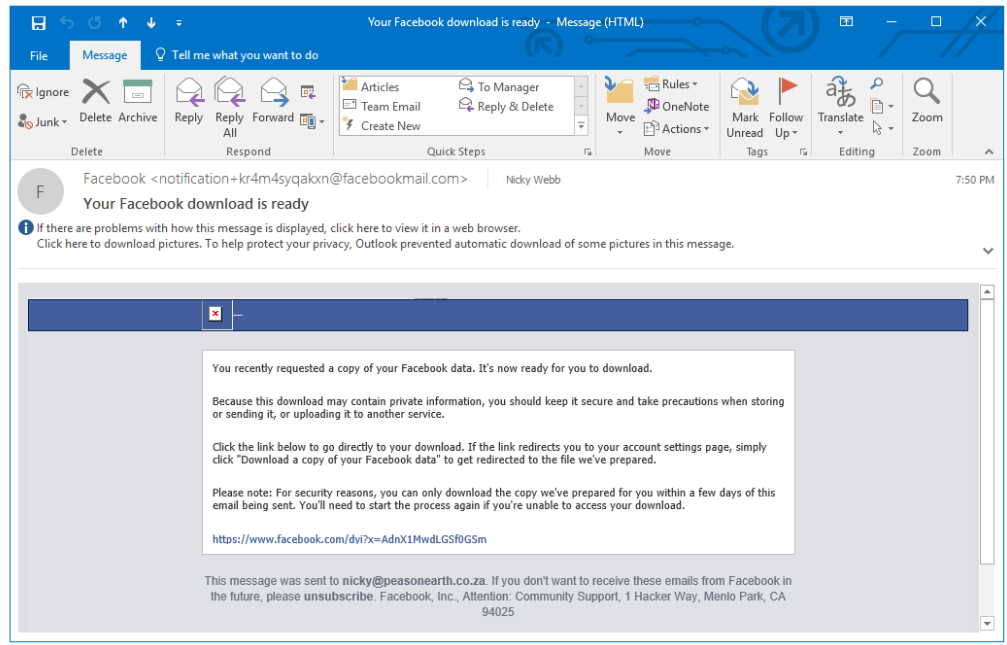Click the nicky@peasonearth.co.za address
Screen dimensions: 1007x645
click(414, 581)
